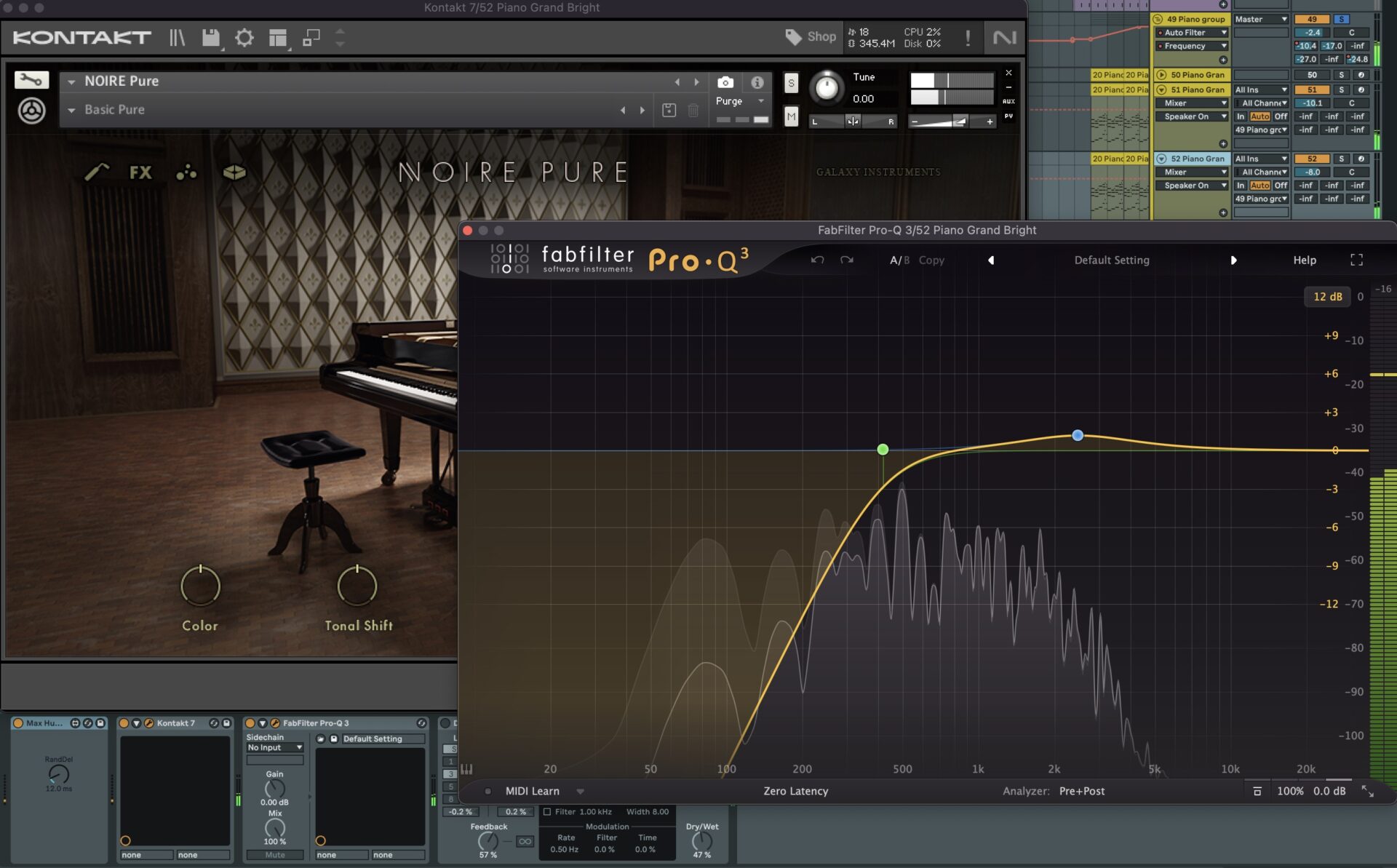Viewport: 1397px width, 868px height.
Task: Open the FX page in NOIRE Pure
Action: pos(140,172)
